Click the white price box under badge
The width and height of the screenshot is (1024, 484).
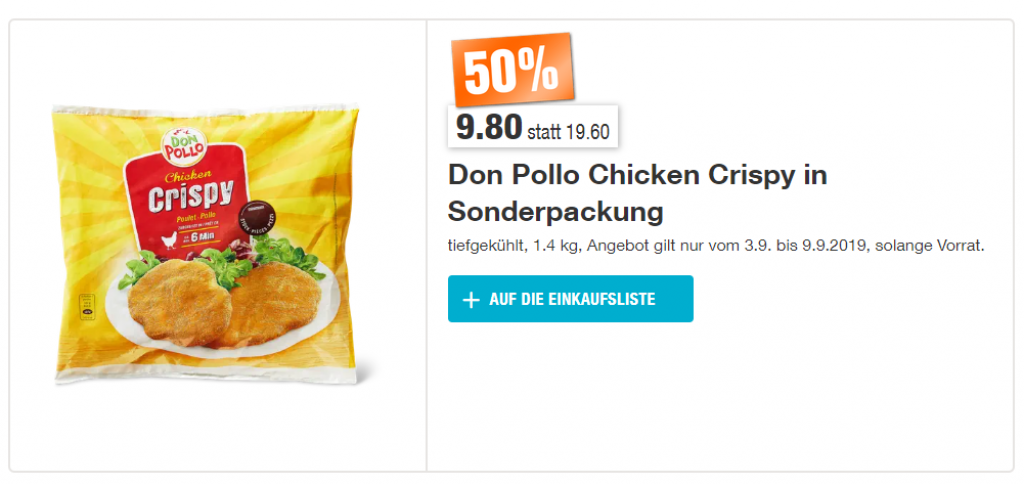pos(533,126)
